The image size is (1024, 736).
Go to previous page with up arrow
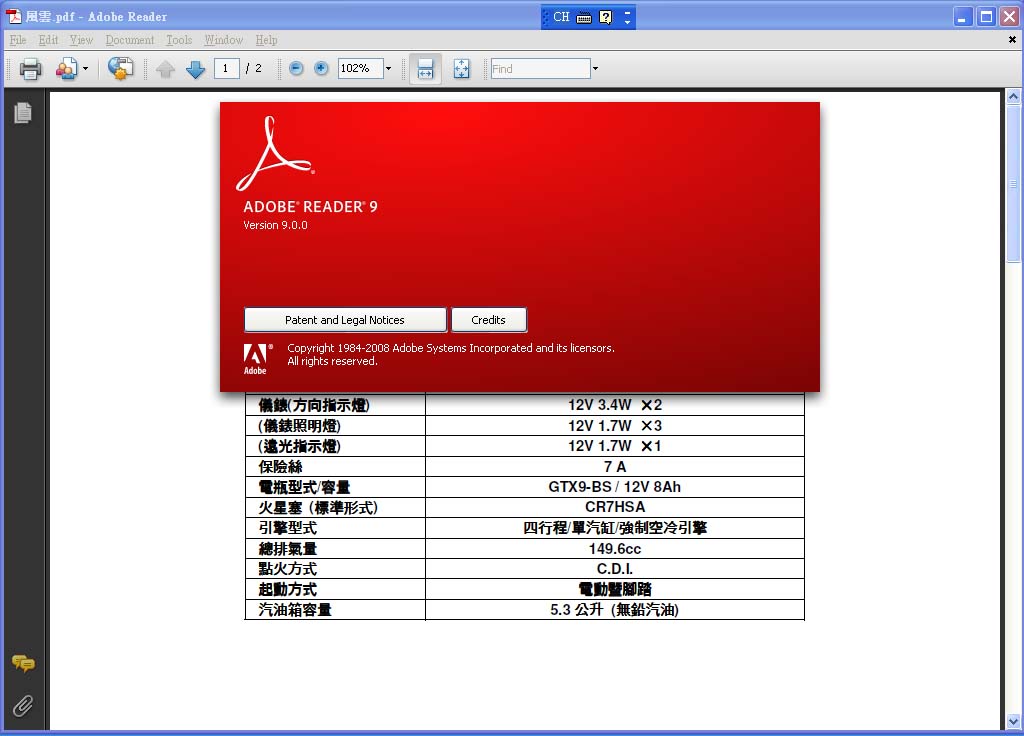coord(165,69)
